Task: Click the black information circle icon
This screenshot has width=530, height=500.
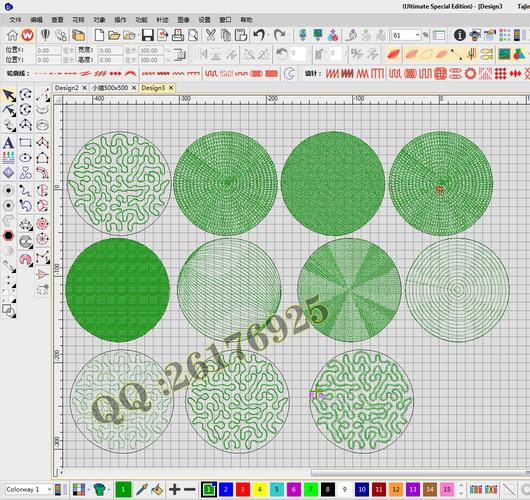Action: pos(460,35)
